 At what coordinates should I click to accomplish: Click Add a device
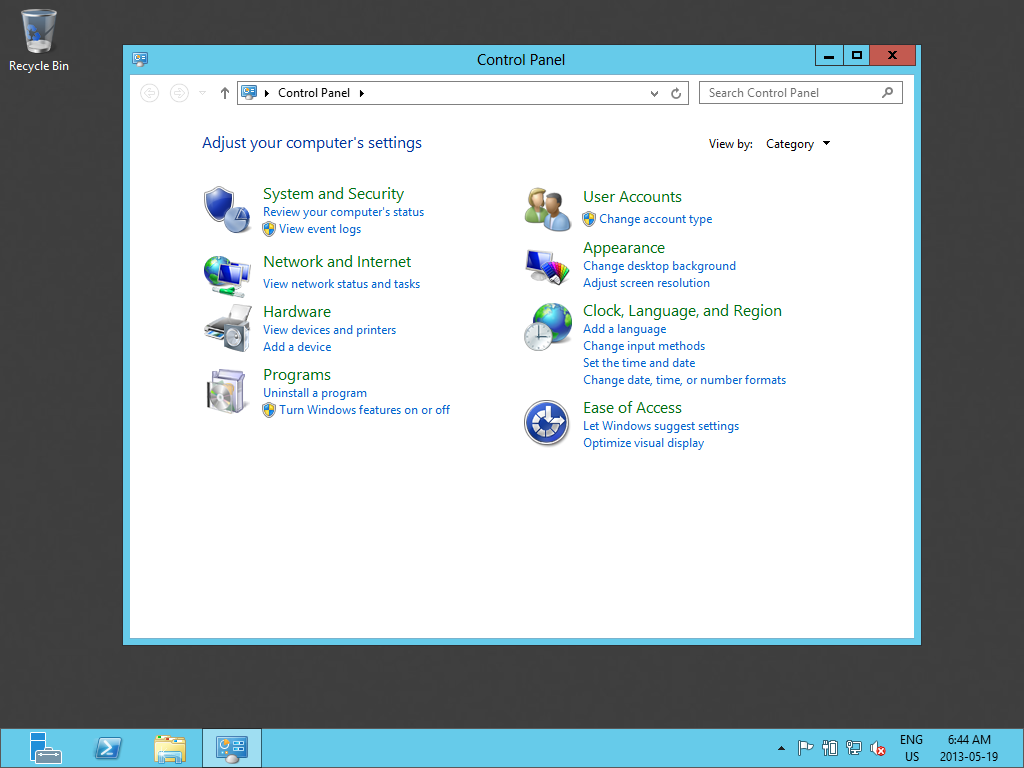click(x=297, y=347)
